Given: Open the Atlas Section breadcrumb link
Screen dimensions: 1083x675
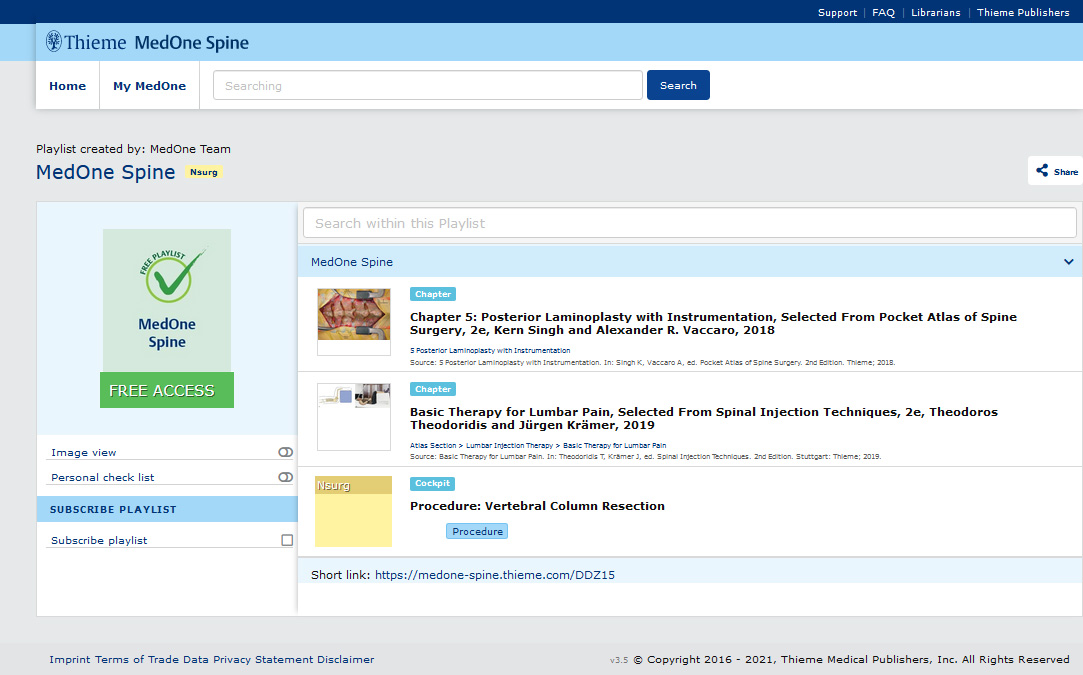Looking at the screenshot, I should pyautogui.click(x=433, y=446).
